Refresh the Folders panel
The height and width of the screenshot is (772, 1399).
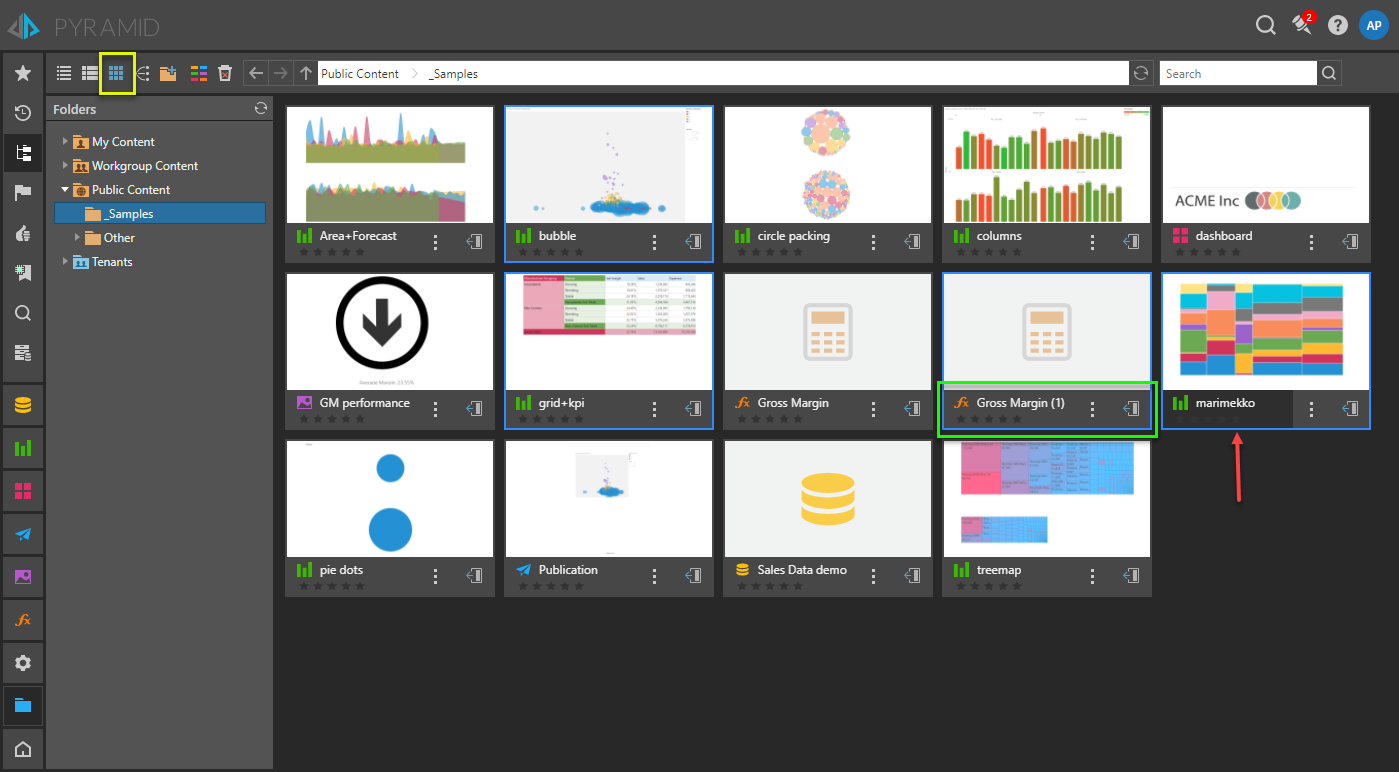coord(261,108)
